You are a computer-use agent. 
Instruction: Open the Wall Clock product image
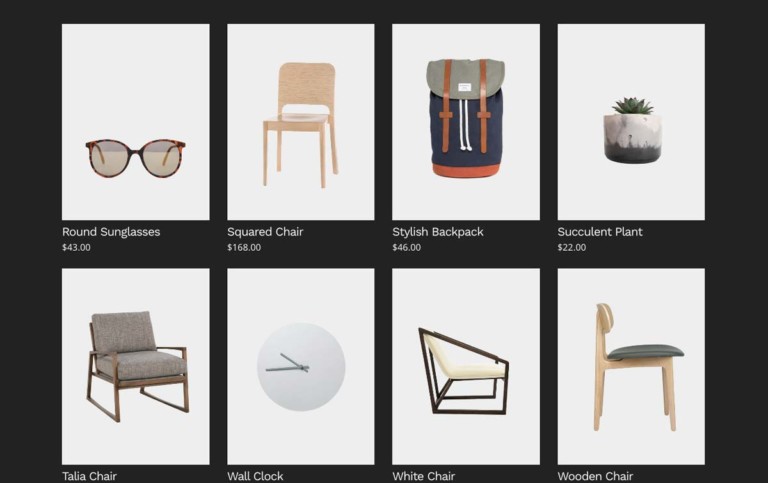301,366
